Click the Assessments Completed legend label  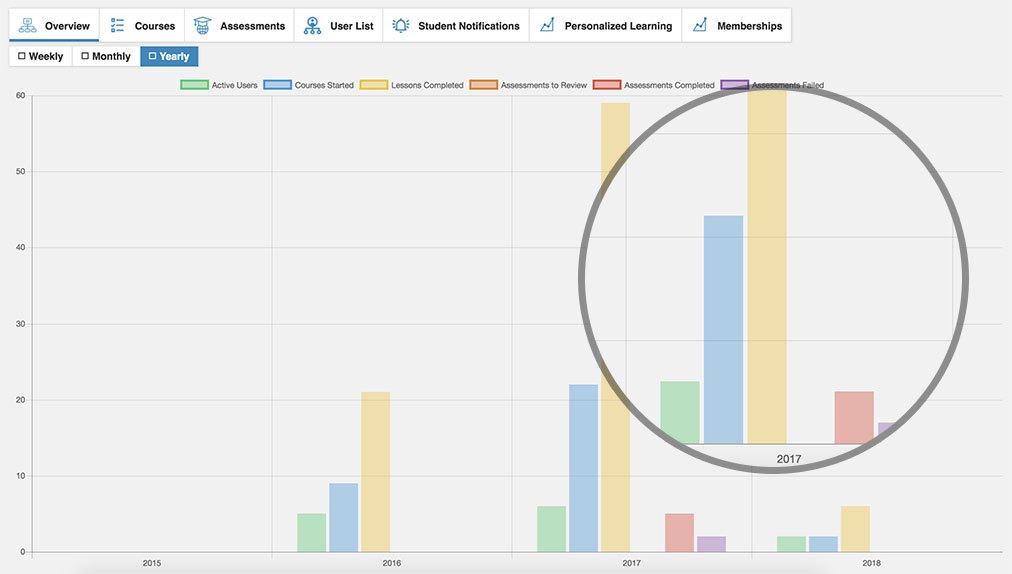point(669,85)
